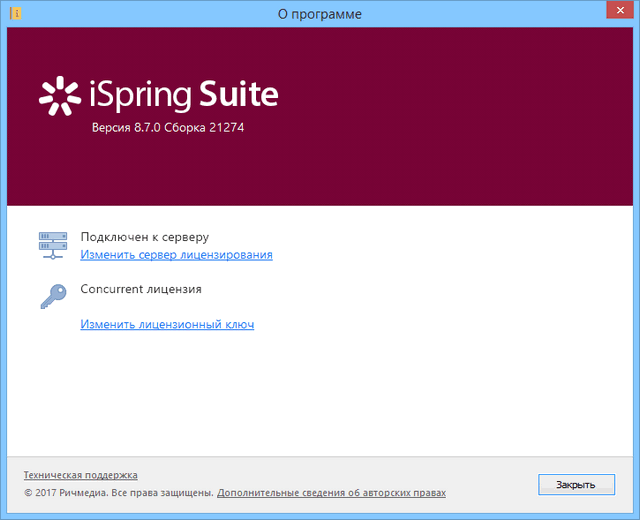Viewport: 640px width, 520px height.
Task: Open the Изменить сервер лицензирования link
Action: pyautogui.click(x=176, y=255)
